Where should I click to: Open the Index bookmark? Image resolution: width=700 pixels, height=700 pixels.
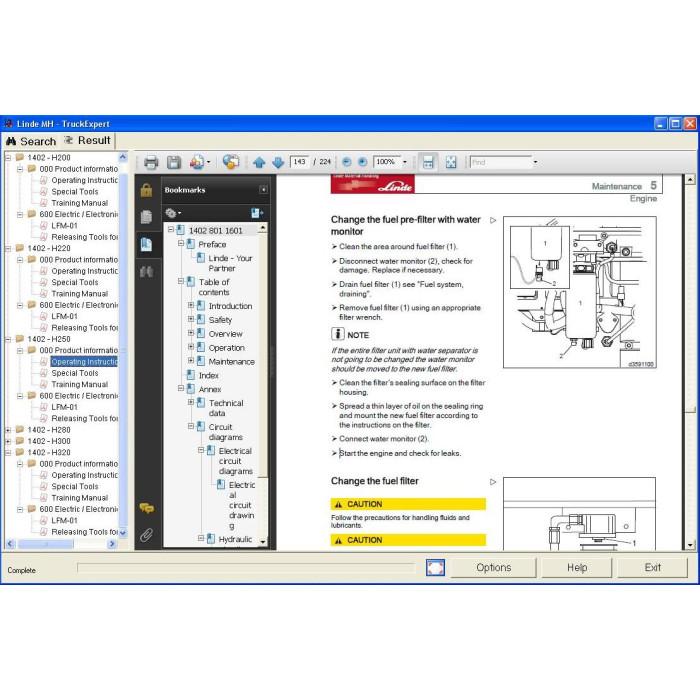[208, 375]
